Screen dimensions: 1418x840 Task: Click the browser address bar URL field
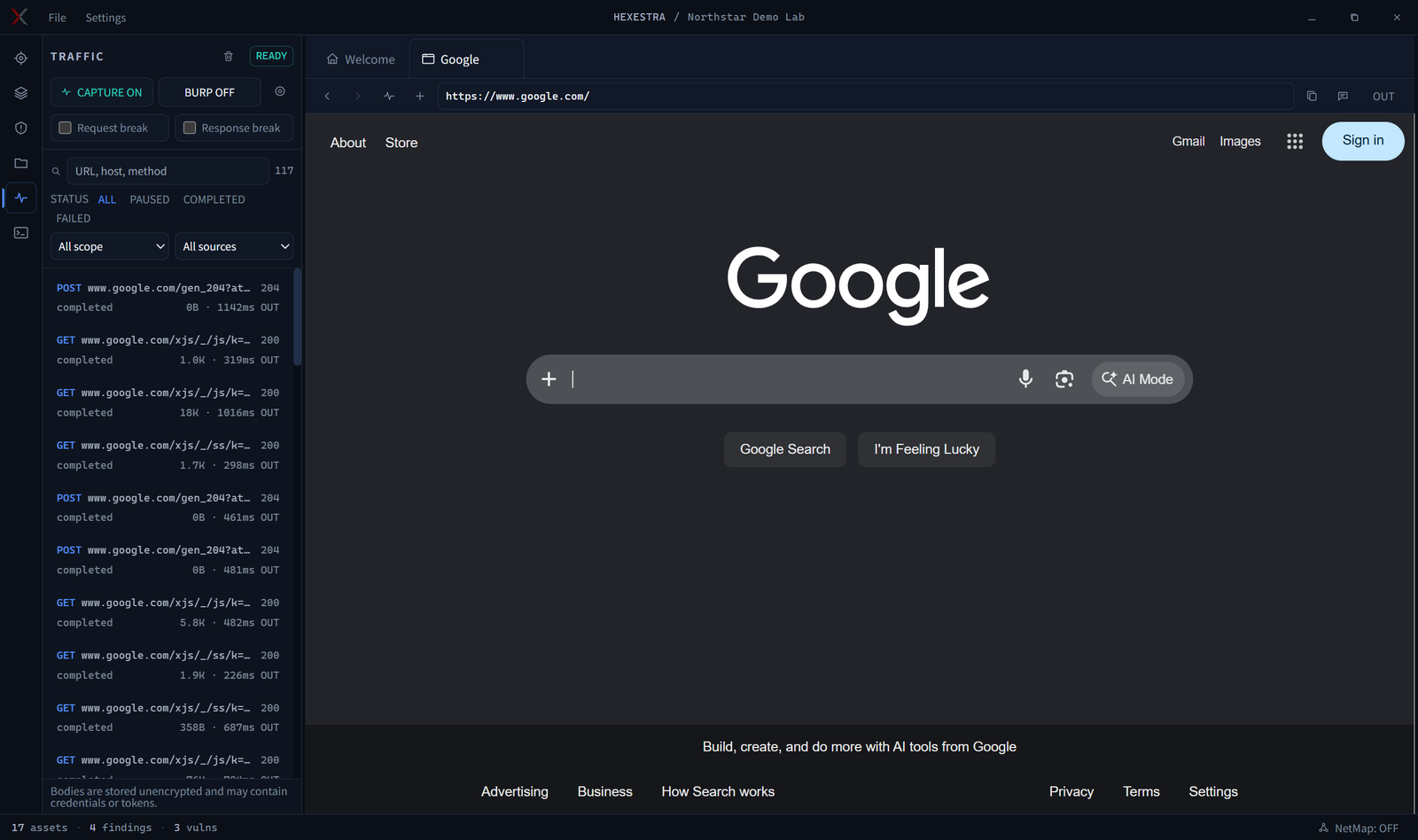[x=866, y=96]
